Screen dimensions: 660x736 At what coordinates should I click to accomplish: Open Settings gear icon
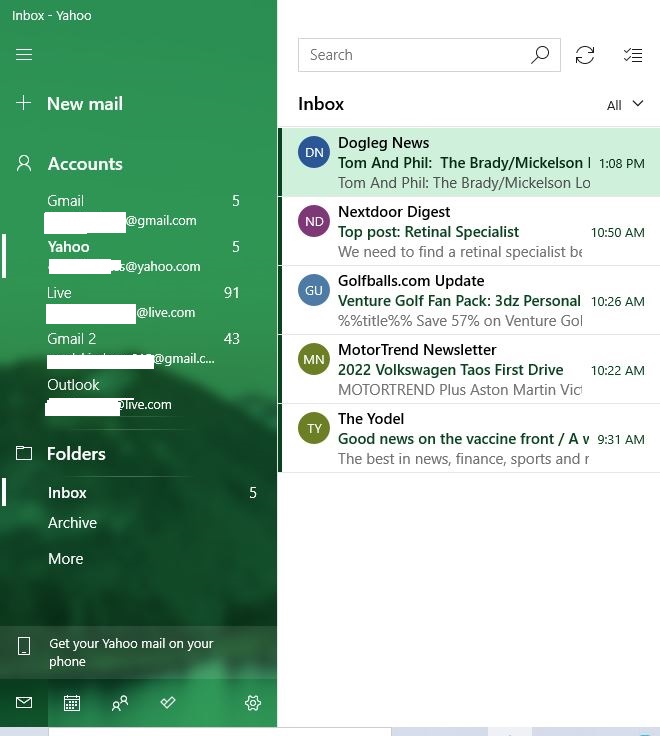[x=253, y=703]
